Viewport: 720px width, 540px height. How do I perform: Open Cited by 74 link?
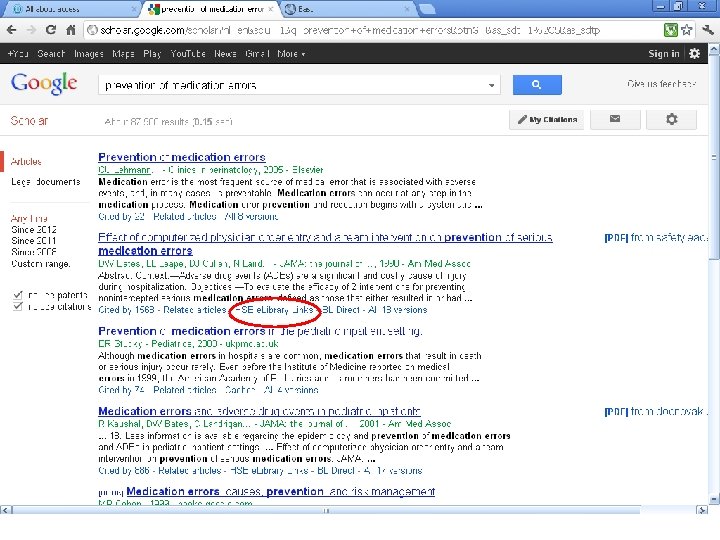tap(121, 390)
